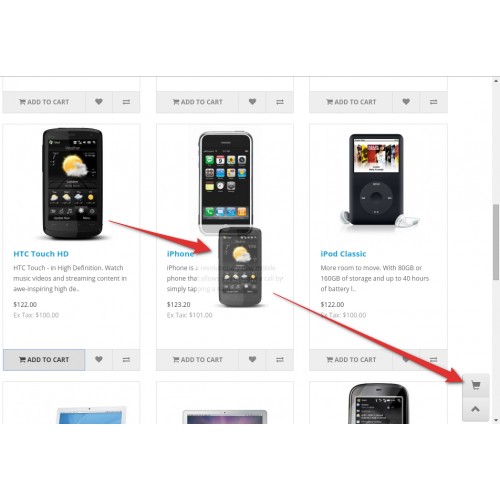The image size is (500, 500).
Task: Click the page vertical scrollbar thumb
Action: (496, 242)
